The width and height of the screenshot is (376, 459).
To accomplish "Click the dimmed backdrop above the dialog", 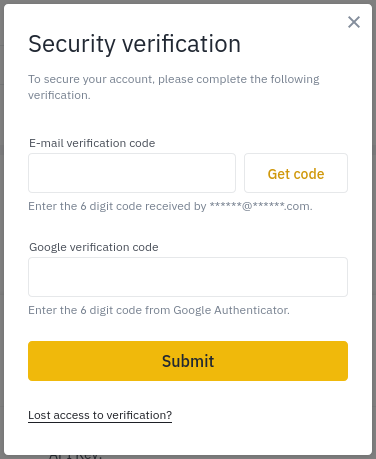I will 188,2.
